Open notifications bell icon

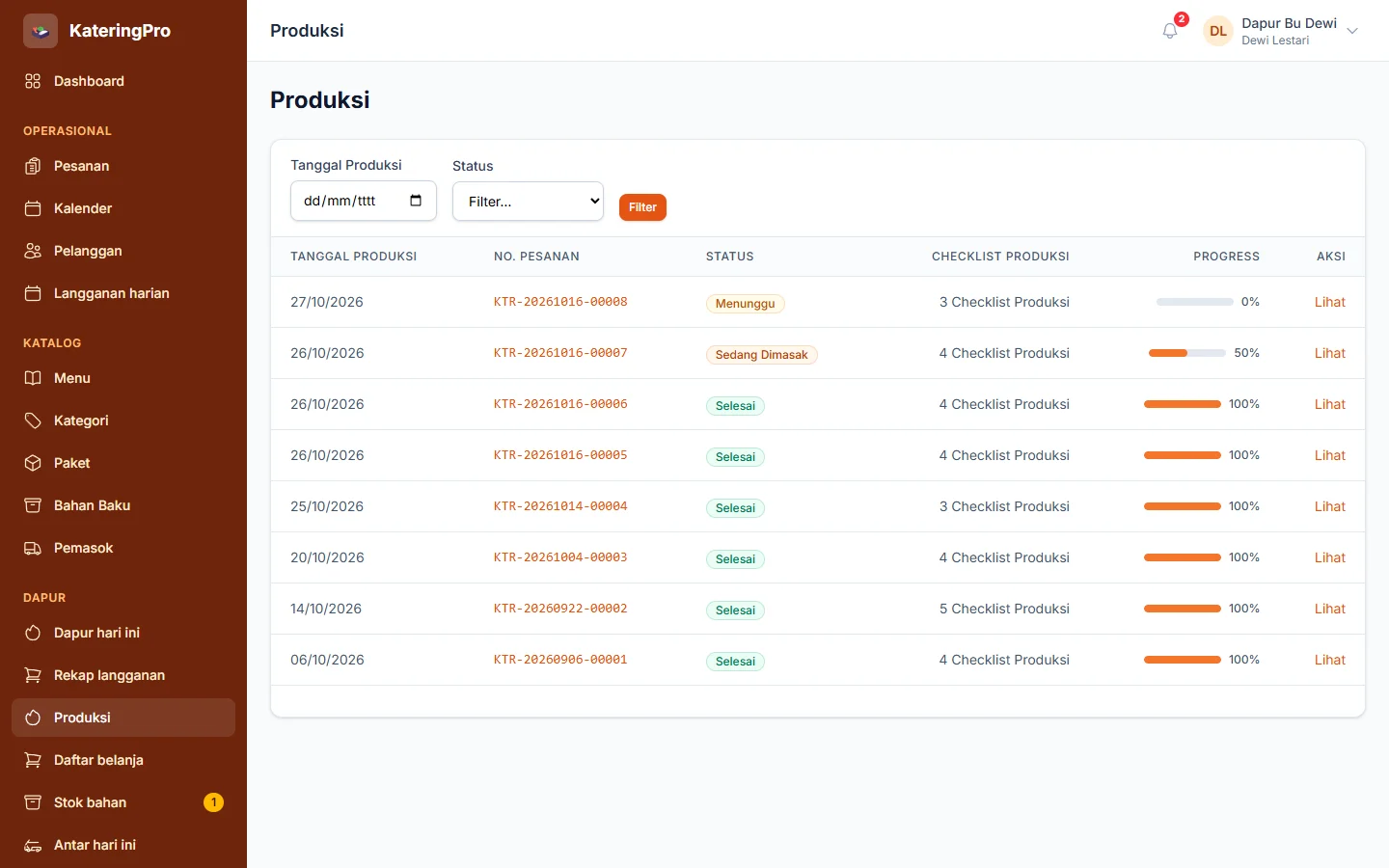[x=1170, y=31]
